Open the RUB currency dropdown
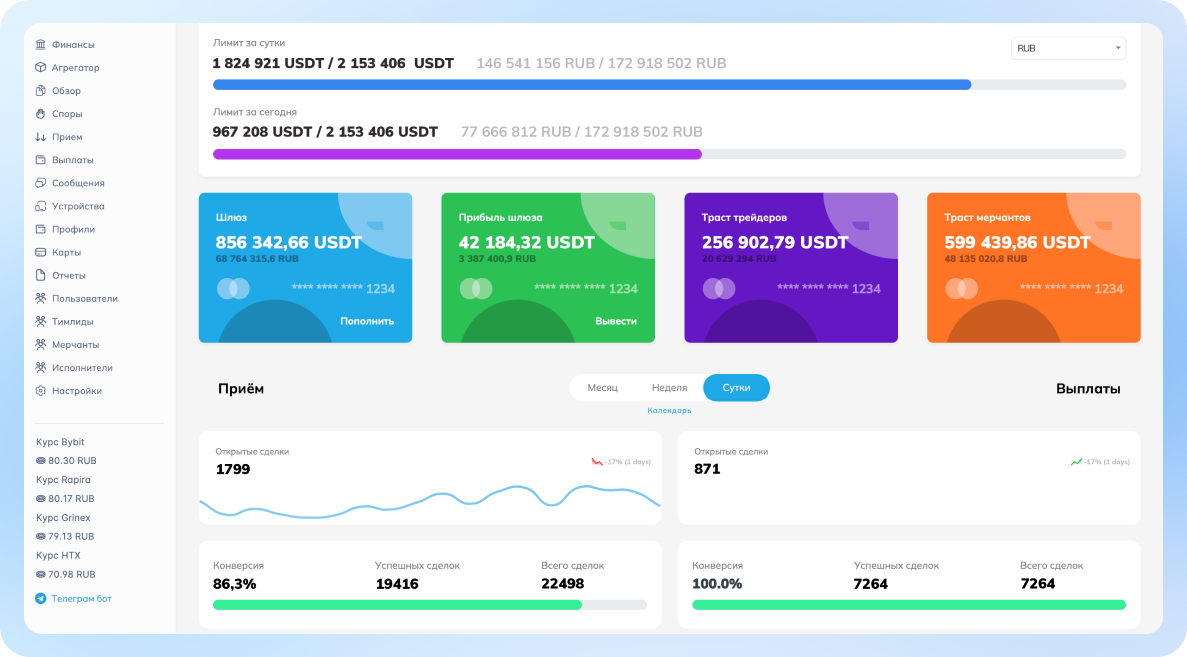The width and height of the screenshot is (1187, 657). pos(1068,48)
